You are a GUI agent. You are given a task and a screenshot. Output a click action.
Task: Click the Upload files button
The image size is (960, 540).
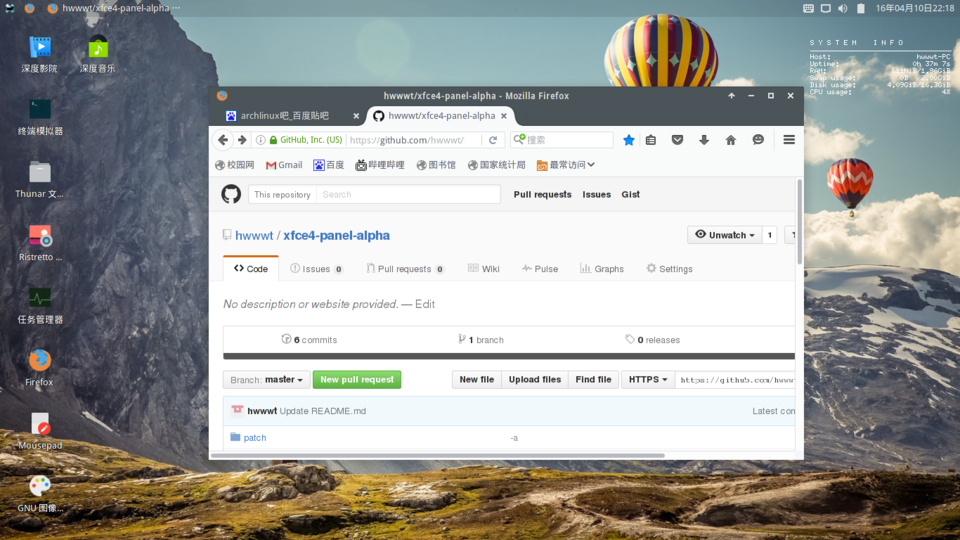point(534,380)
